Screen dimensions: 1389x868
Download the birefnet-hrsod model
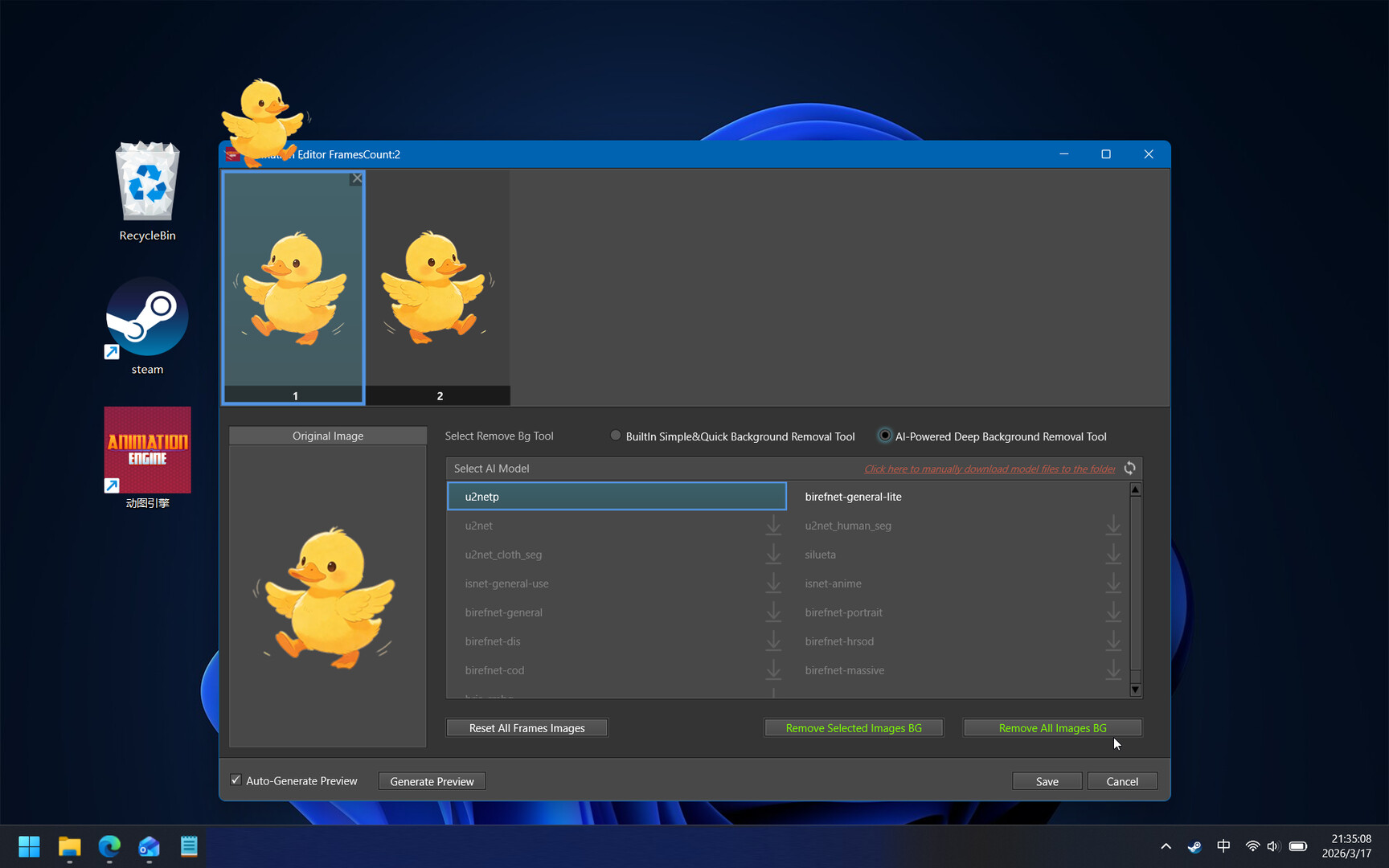pyautogui.click(x=1113, y=641)
